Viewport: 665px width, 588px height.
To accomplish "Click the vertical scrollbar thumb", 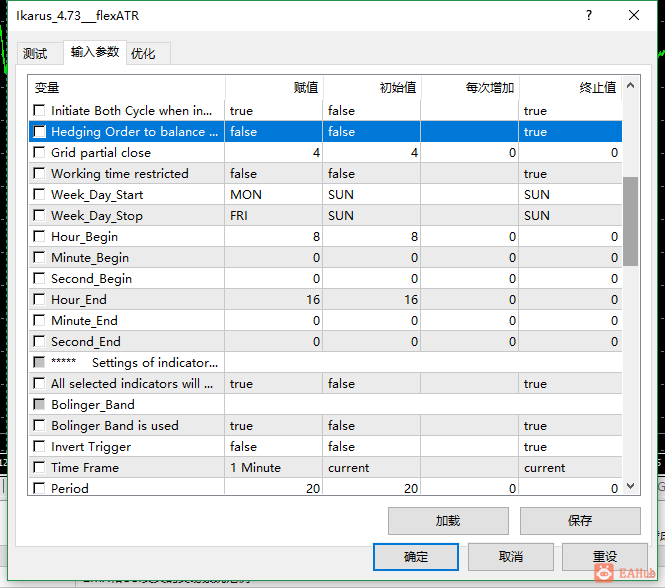I will point(631,221).
